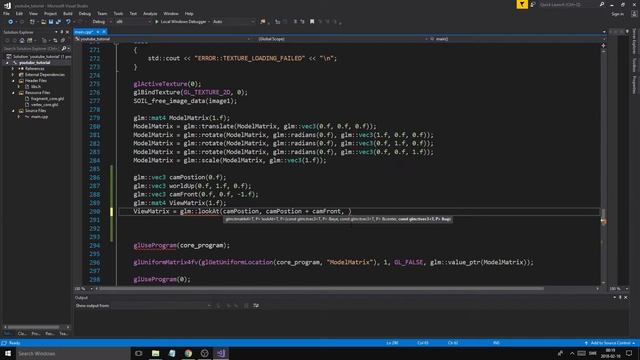Open the Show output from dropdown
Screen dimensions: 640x360
[162, 306]
